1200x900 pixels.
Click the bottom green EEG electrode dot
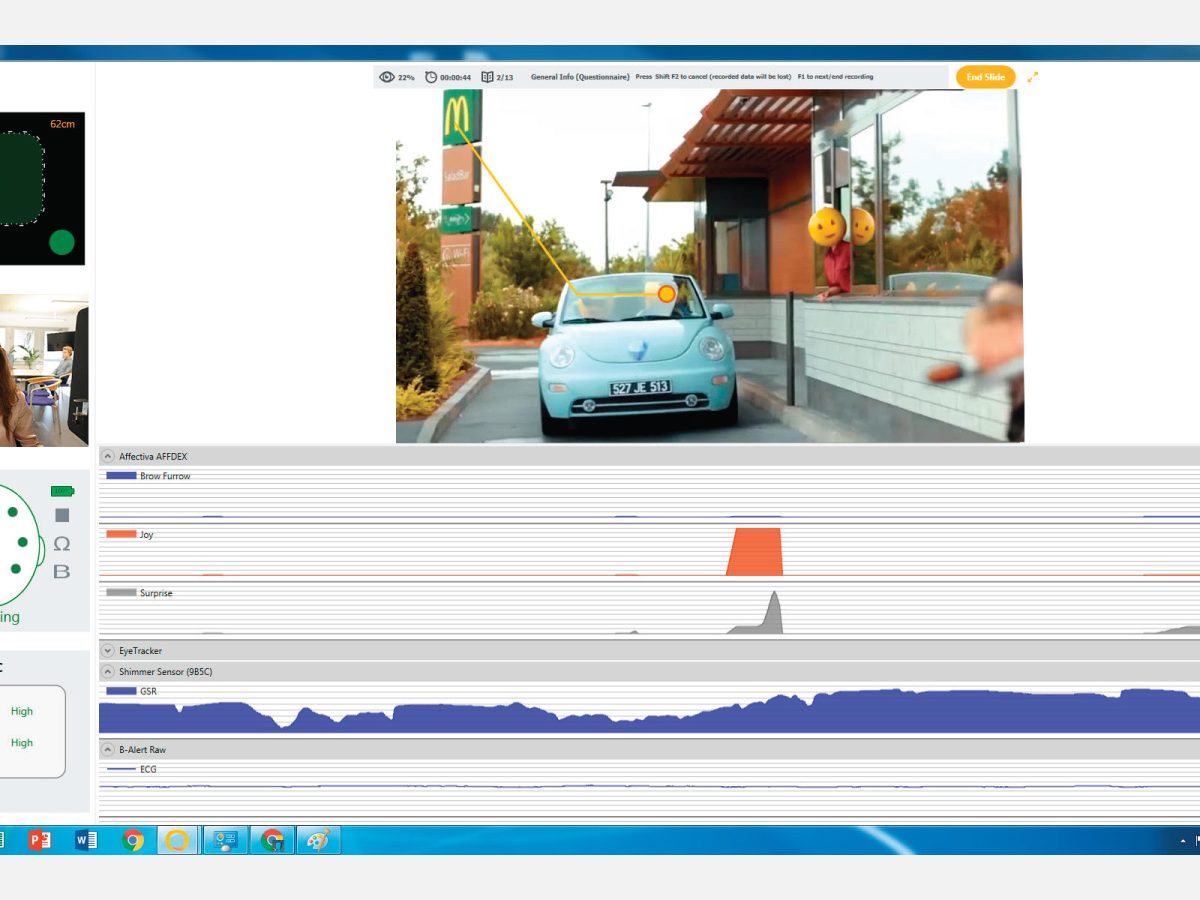(15, 569)
